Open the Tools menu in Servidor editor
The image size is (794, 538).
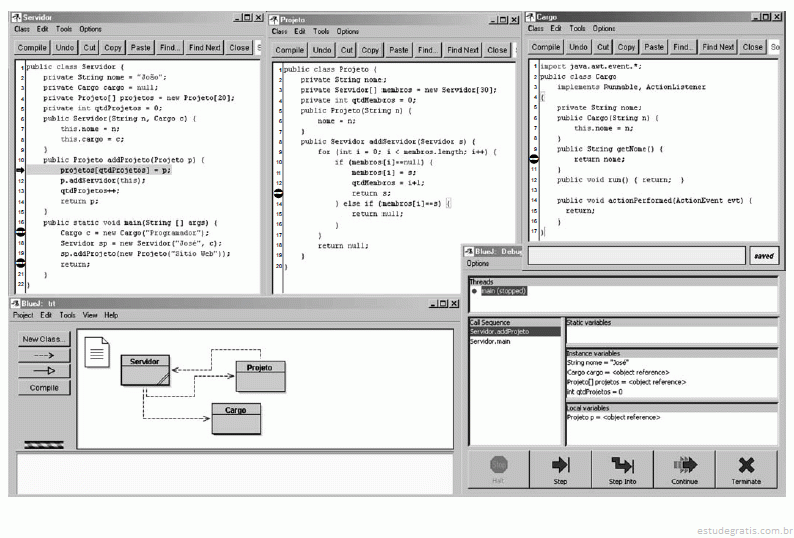point(64,30)
